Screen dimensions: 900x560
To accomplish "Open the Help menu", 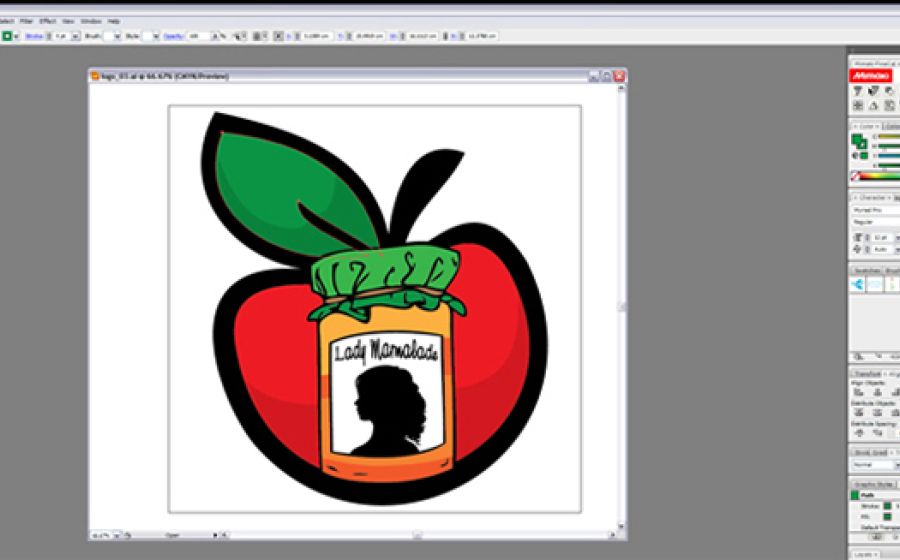I will click(x=114, y=21).
